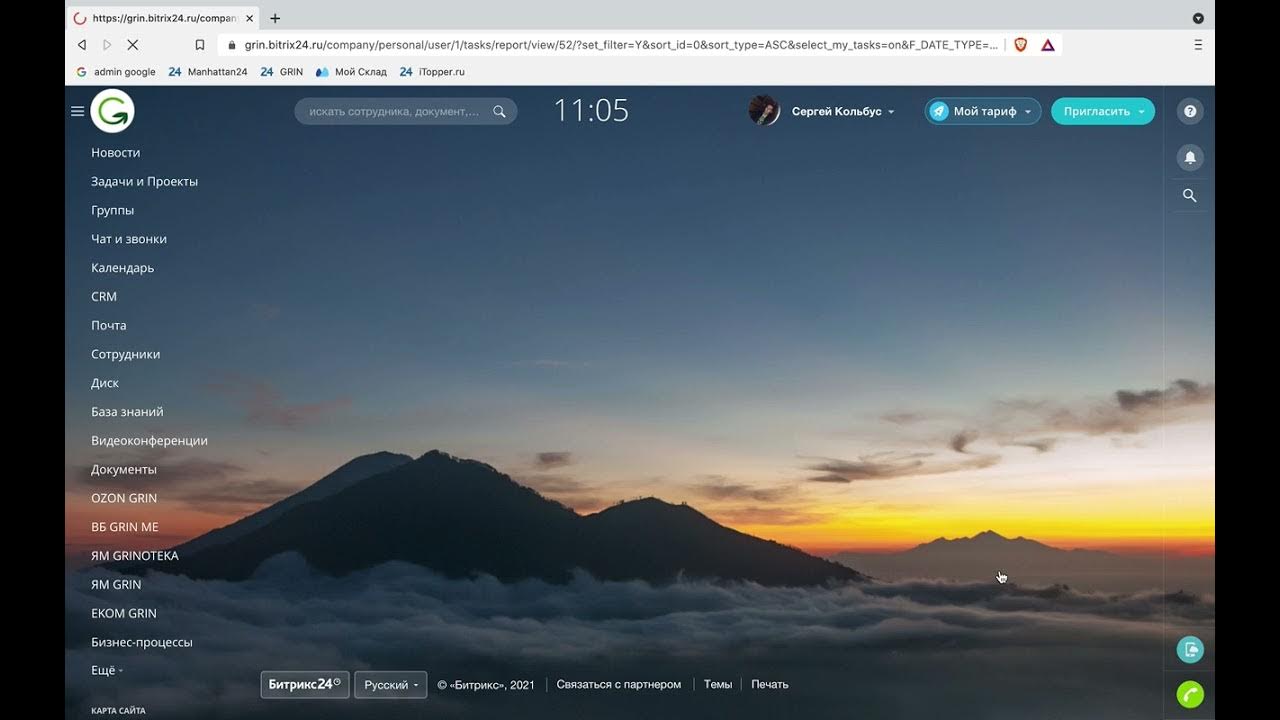Open GRIN bookmark
1280x720 pixels.
(282, 72)
